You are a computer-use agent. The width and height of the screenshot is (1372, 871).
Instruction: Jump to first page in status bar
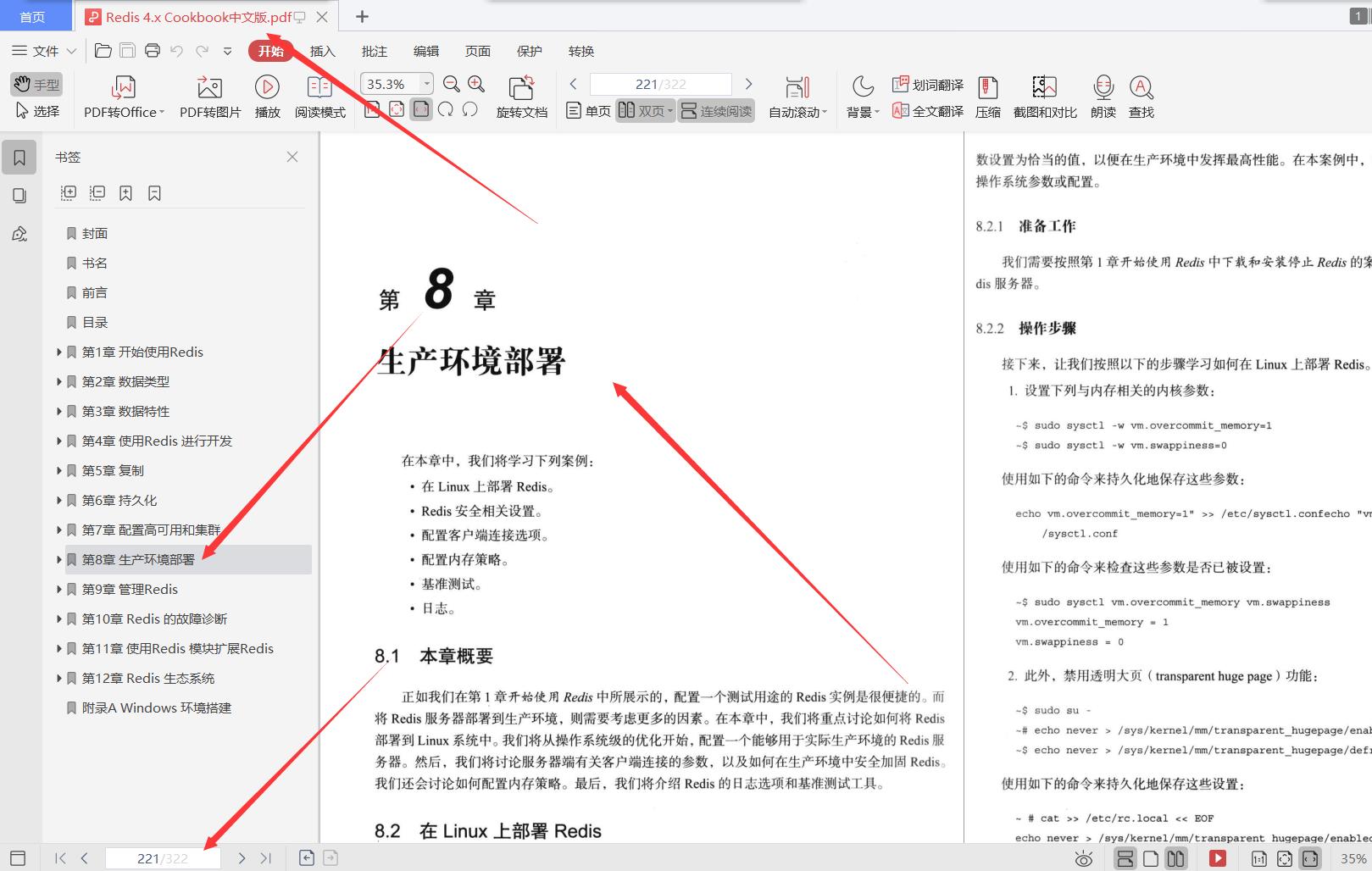60,858
